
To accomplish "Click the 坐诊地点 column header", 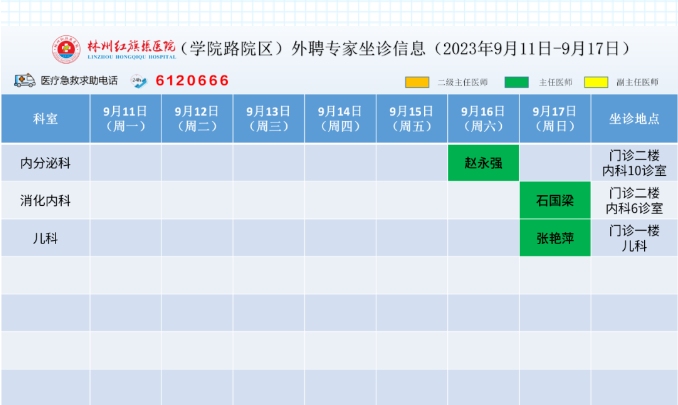I will (634, 118).
